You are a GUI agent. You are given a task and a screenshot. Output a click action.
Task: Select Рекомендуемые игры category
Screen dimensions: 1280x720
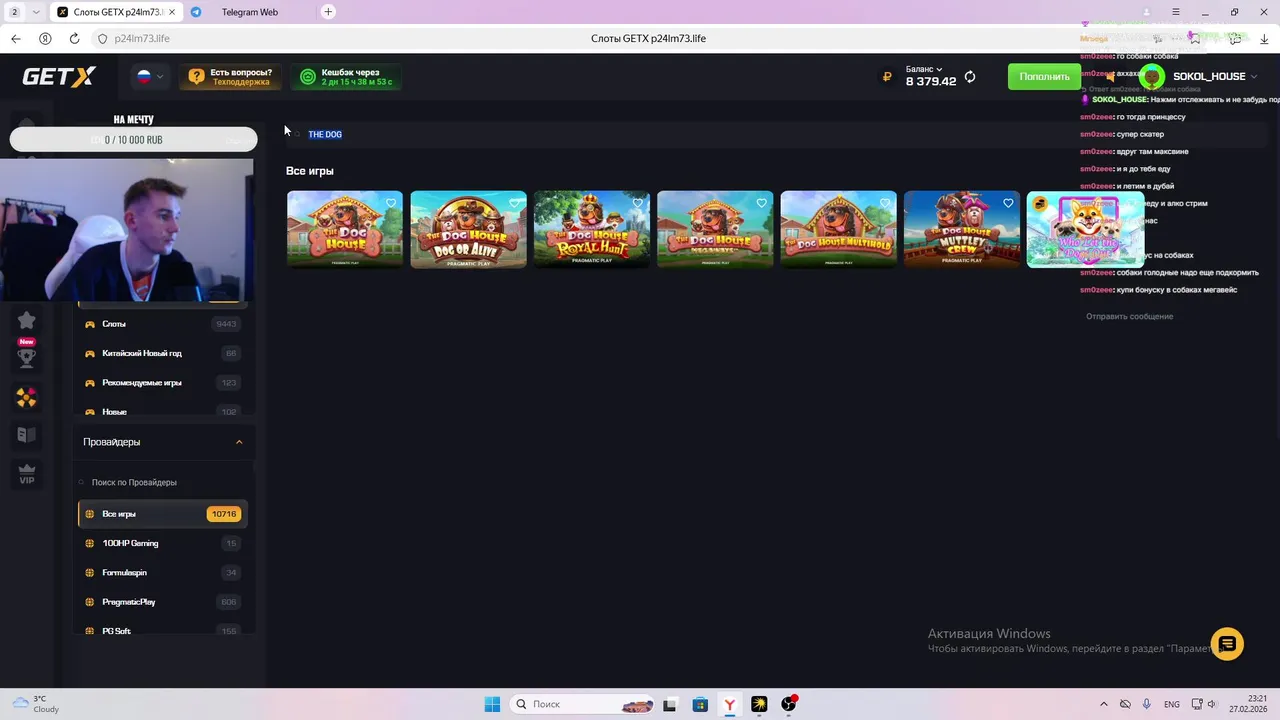[x=161, y=383]
